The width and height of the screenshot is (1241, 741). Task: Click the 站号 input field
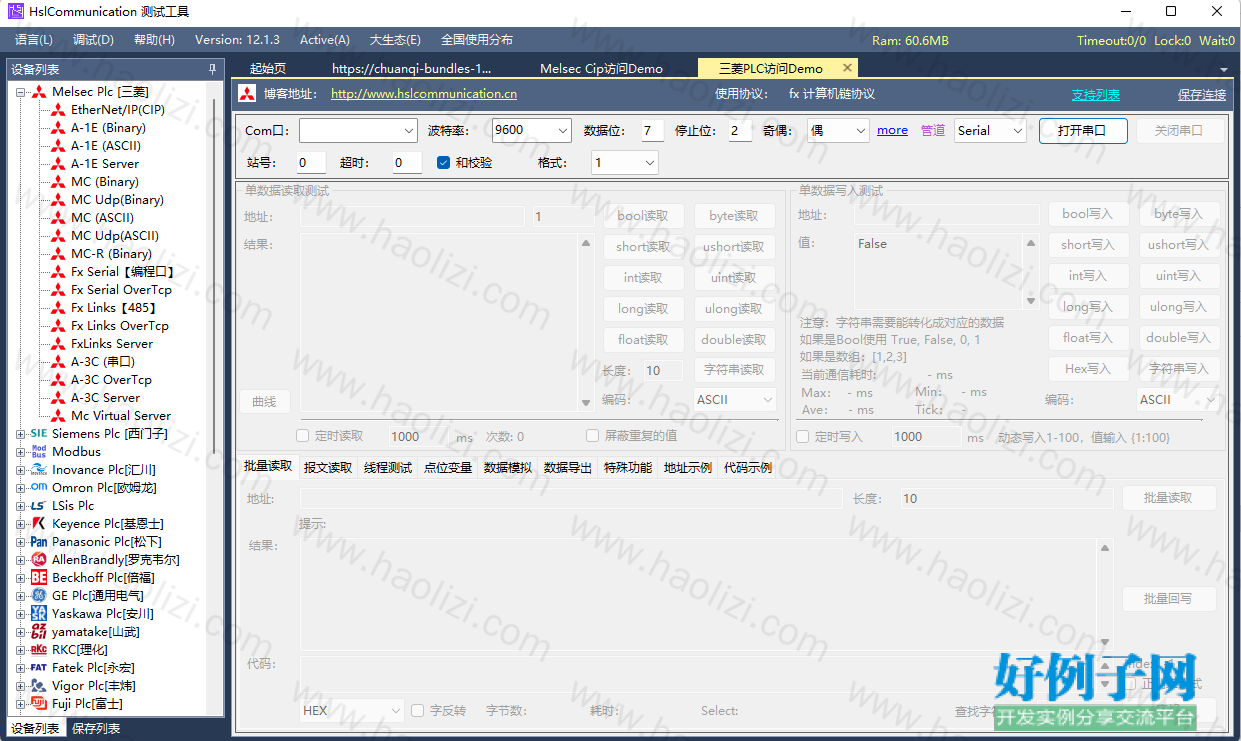click(311, 162)
